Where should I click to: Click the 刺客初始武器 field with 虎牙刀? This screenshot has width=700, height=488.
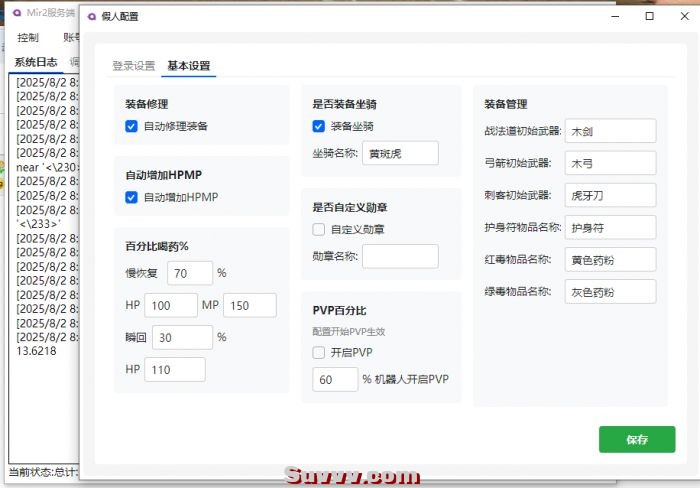[x=610, y=195]
